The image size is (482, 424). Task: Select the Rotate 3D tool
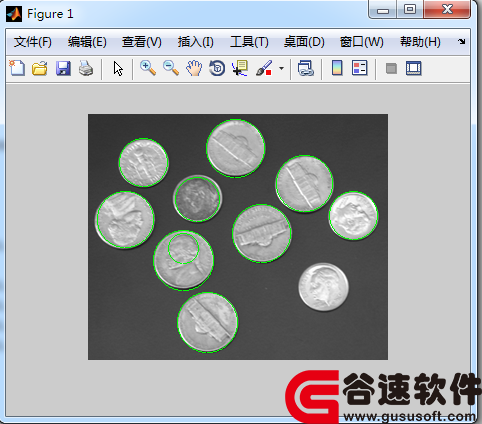(217, 68)
